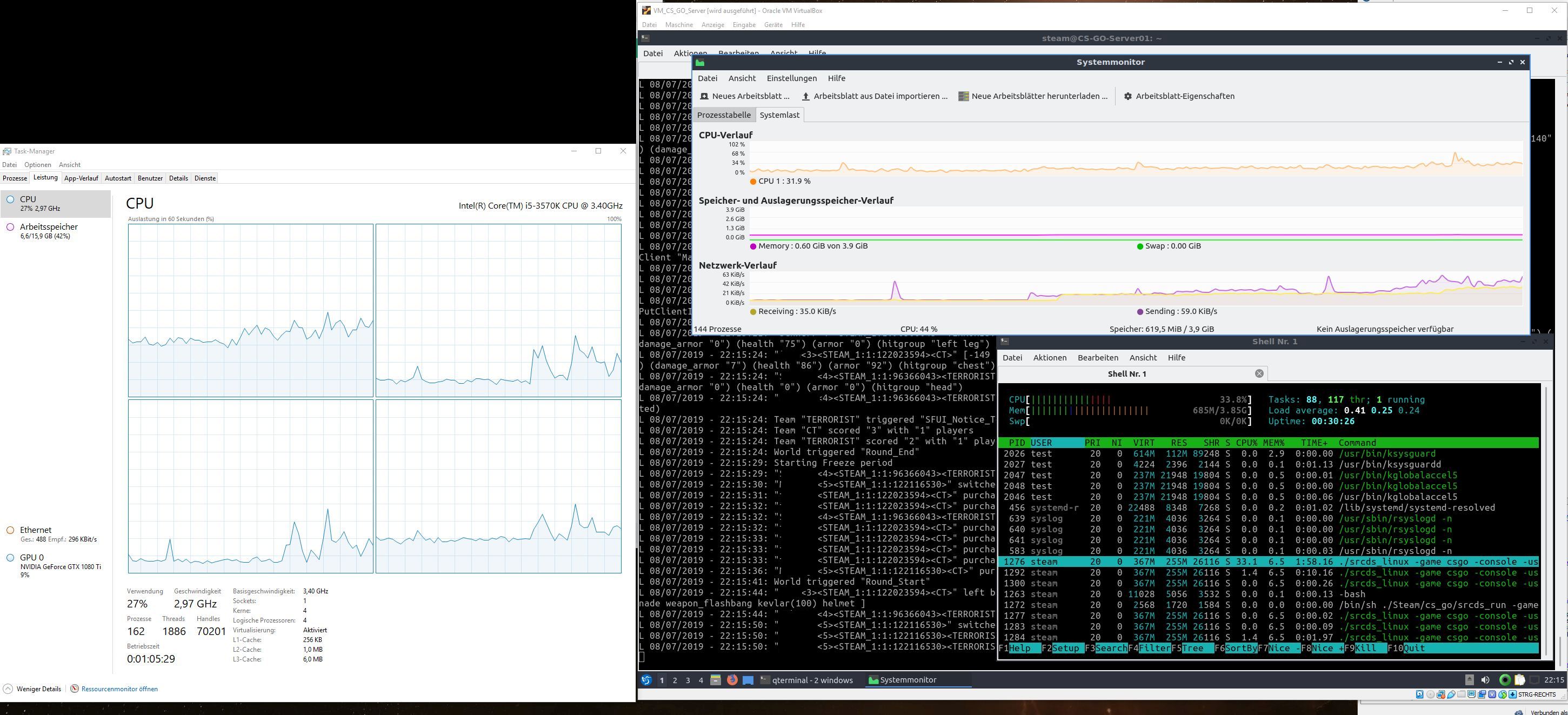
Task: Switch to the Prozesstabelle tab
Action: tap(724, 115)
